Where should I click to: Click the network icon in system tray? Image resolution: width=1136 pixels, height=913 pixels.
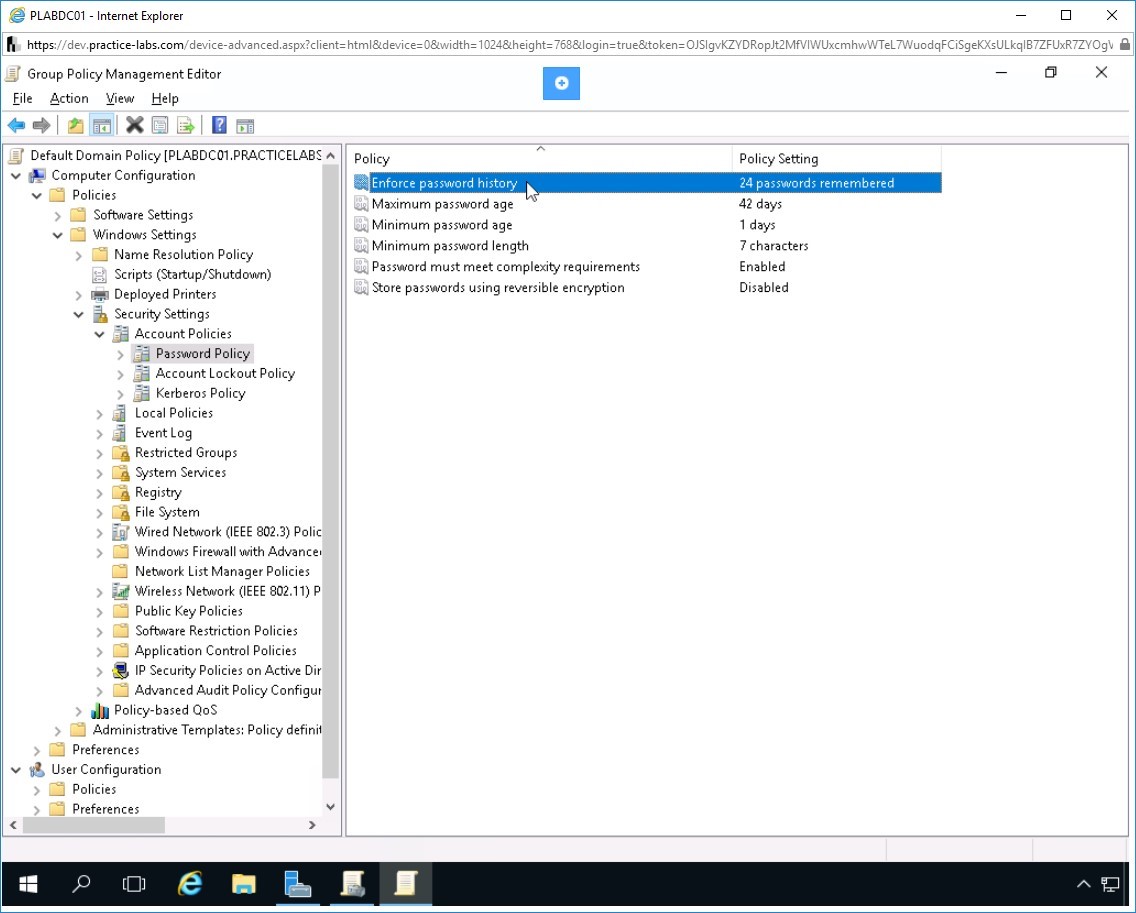point(1110,884)
